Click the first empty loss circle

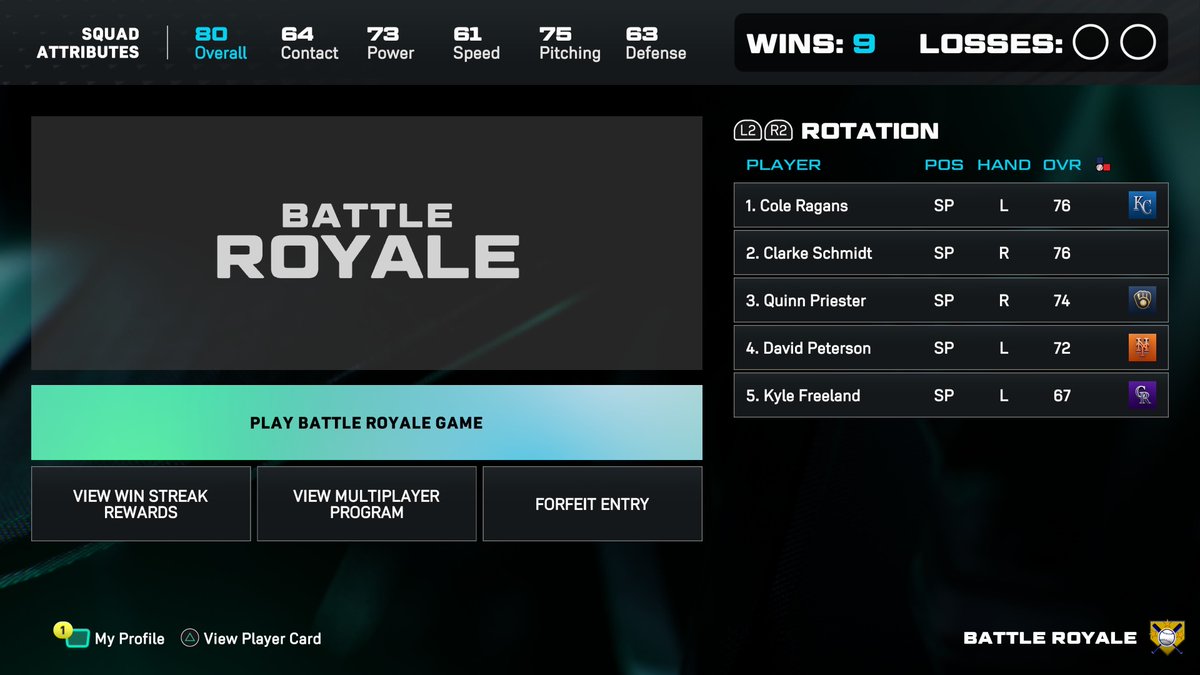point(1090,43)
